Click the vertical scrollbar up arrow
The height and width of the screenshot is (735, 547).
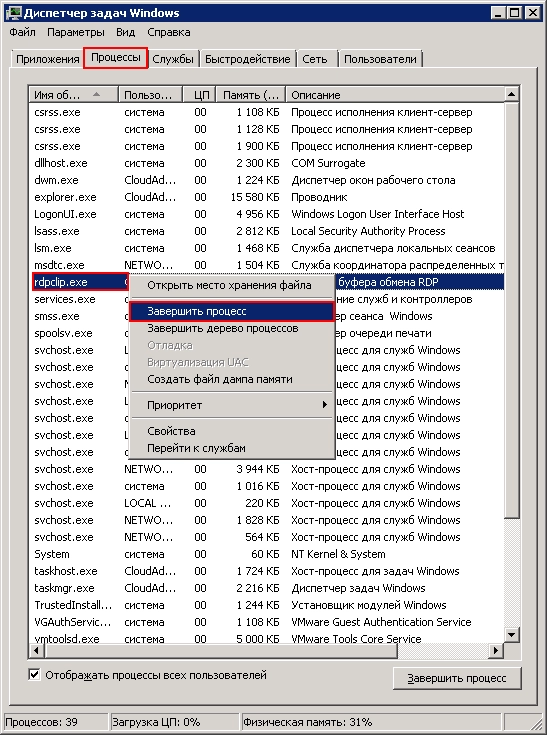(511, 95)
